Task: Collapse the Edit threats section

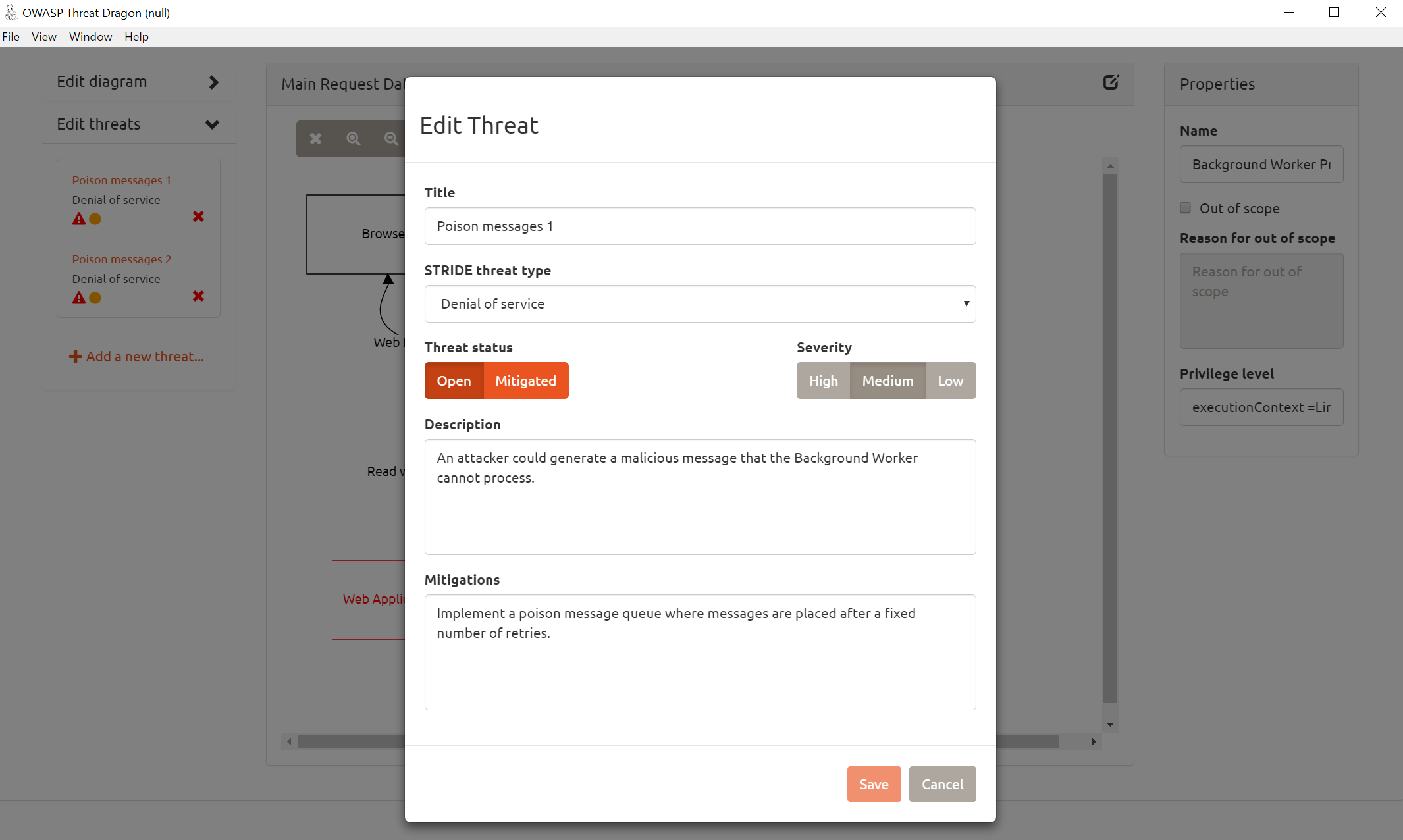Action: [x=138, y=124]
